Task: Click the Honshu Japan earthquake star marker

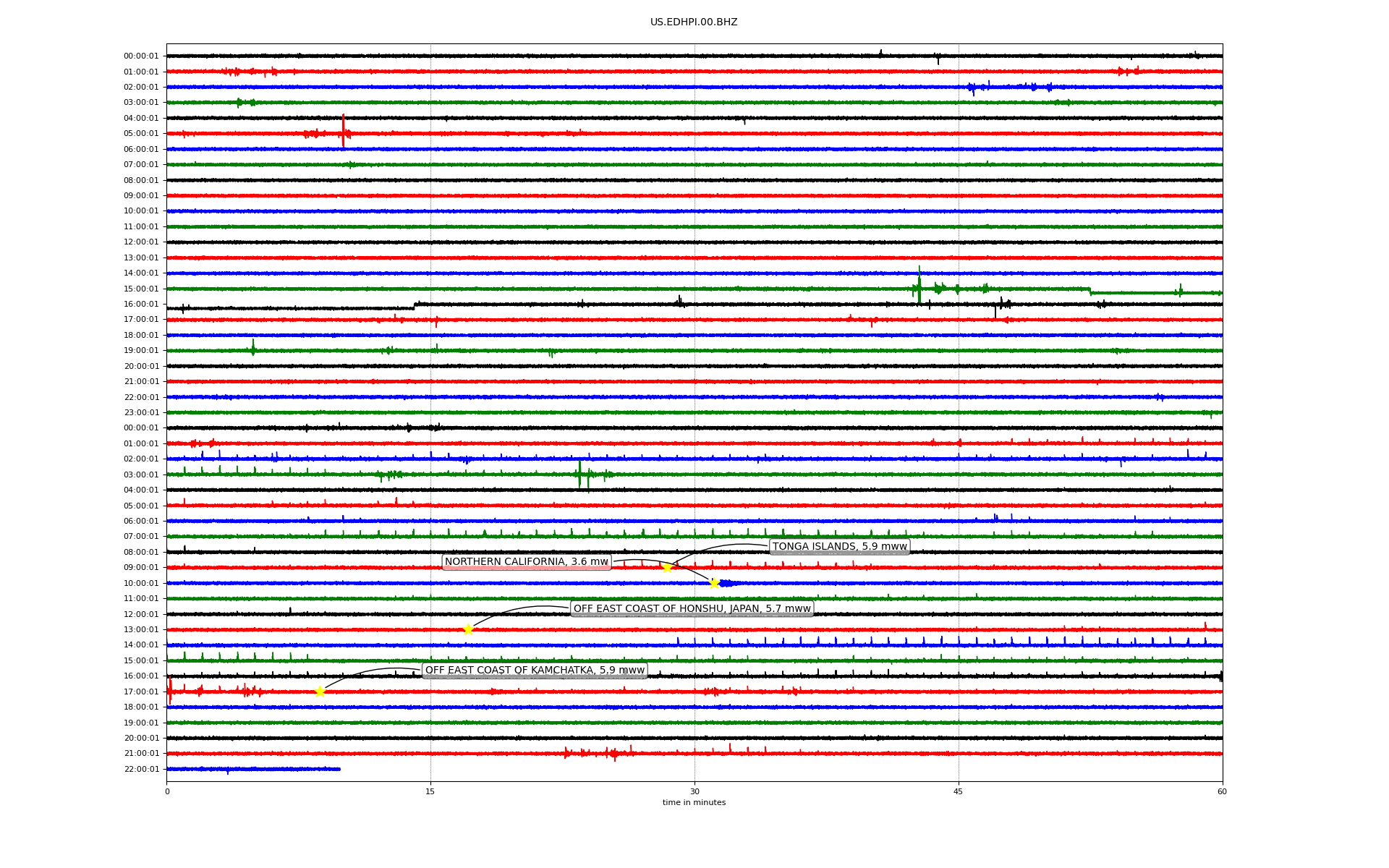Action: [x=468, y=629]
